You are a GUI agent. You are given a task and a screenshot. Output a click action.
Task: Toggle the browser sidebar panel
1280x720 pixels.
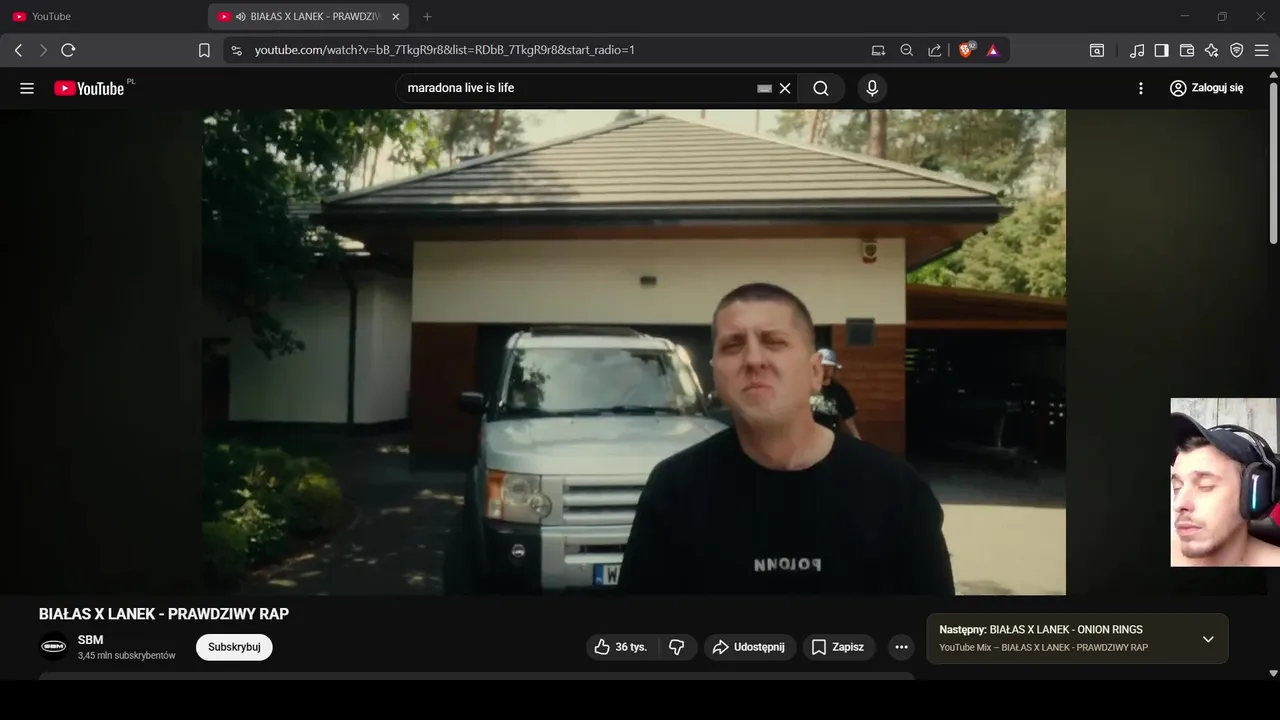coord(1161,50)
